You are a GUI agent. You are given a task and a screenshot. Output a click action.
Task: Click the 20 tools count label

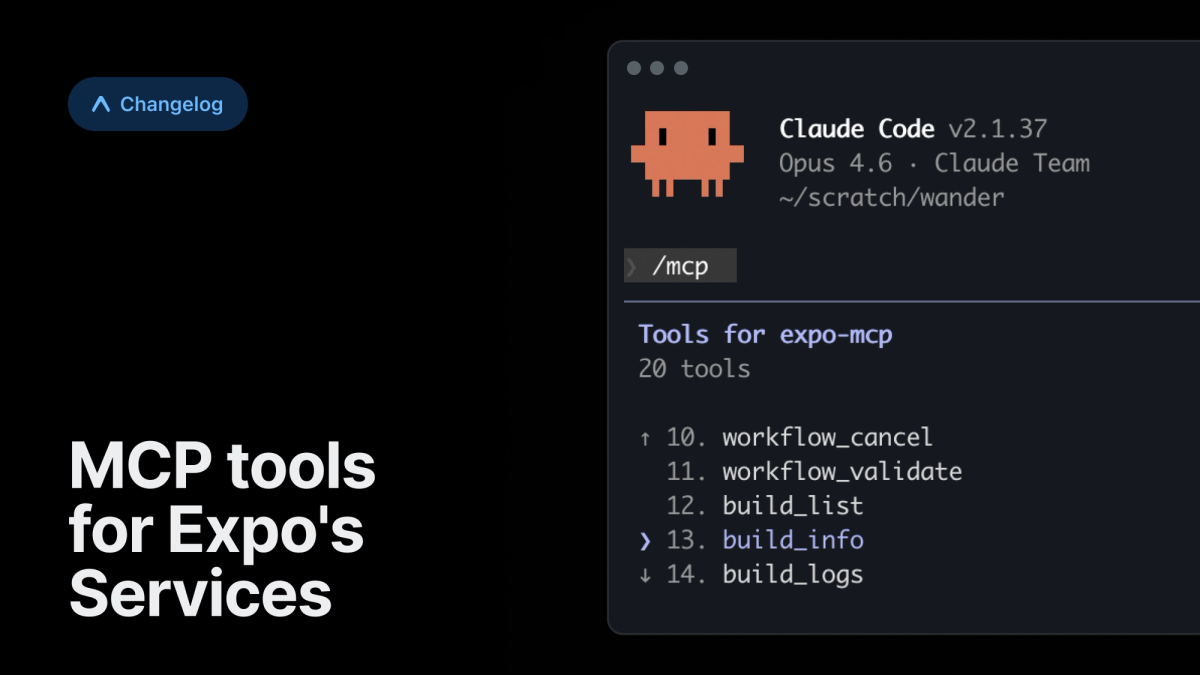(694, 368)
